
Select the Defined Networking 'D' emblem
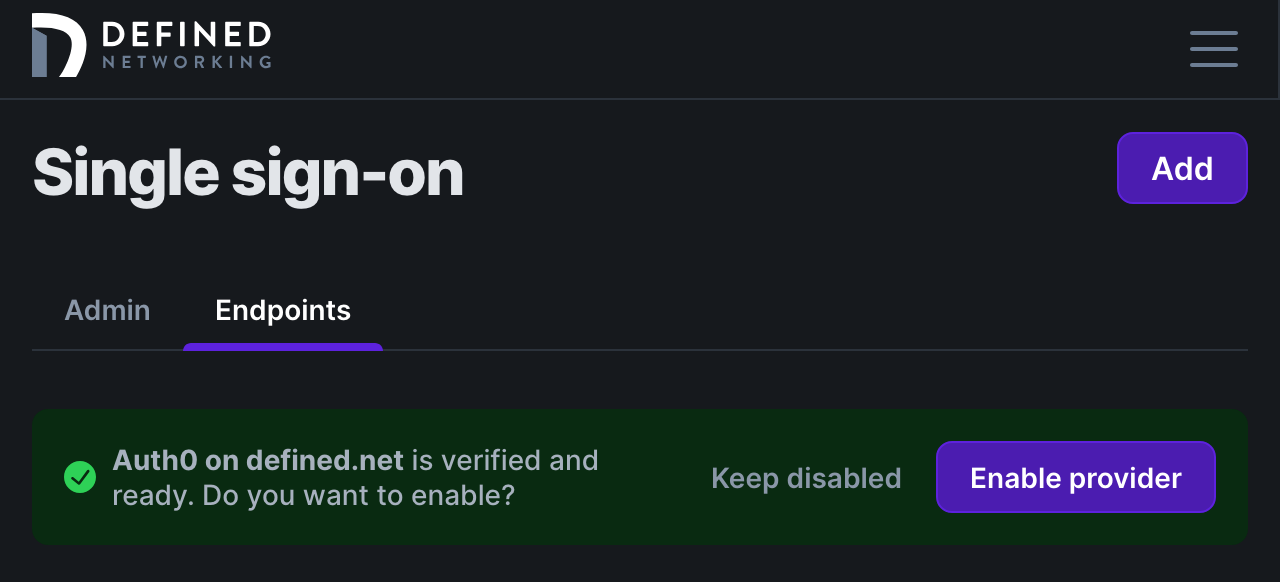pyautogui.click(x=58, y=45)
